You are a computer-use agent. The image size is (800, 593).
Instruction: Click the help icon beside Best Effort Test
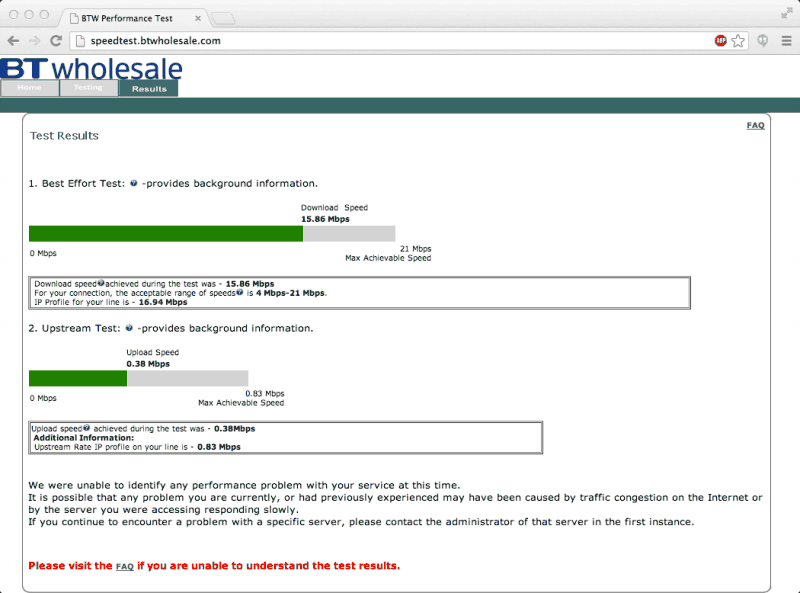coord(134,183)
